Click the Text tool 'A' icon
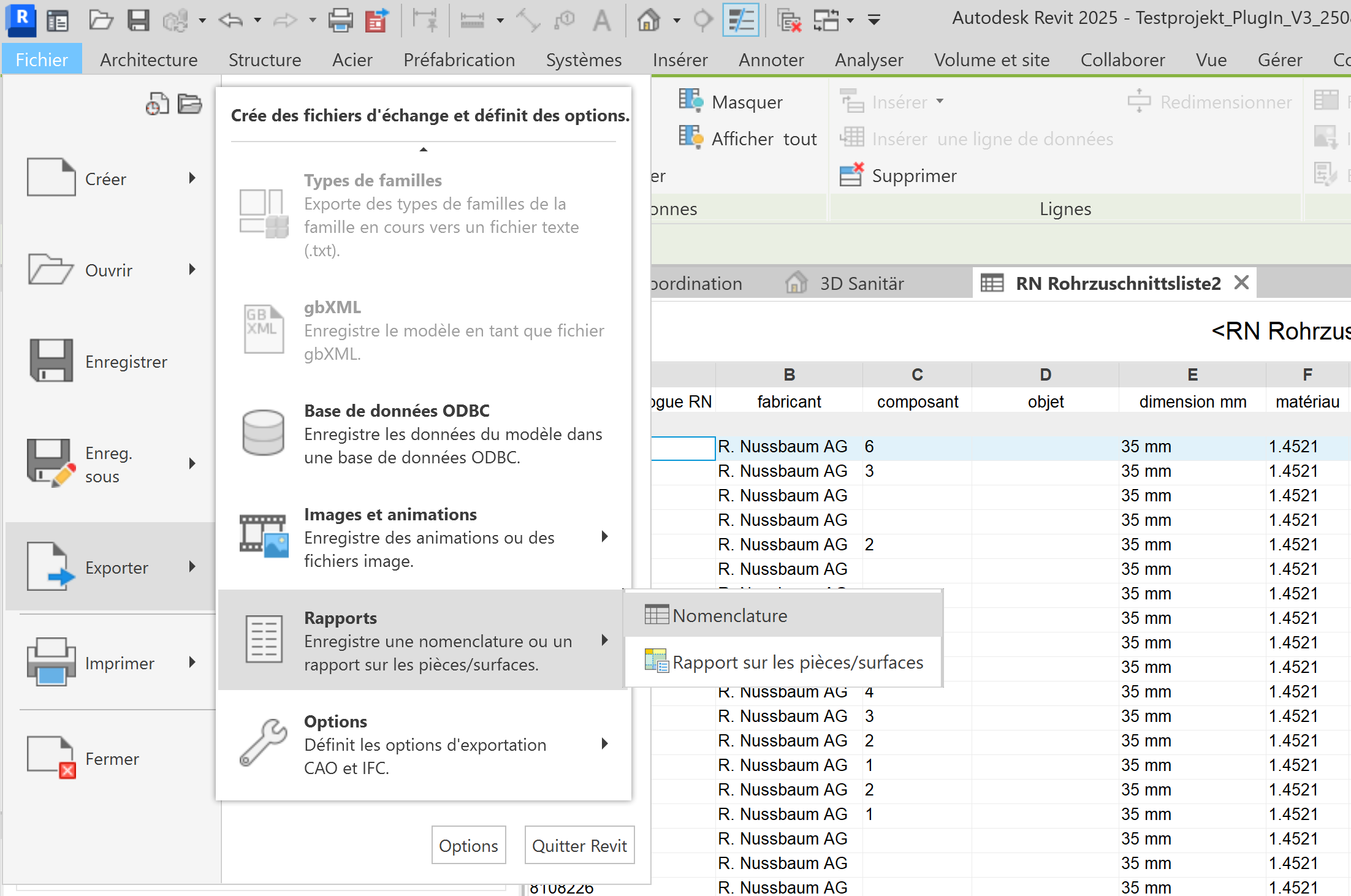This screenshot has height=896, width=1351. [x=602, y=20]
